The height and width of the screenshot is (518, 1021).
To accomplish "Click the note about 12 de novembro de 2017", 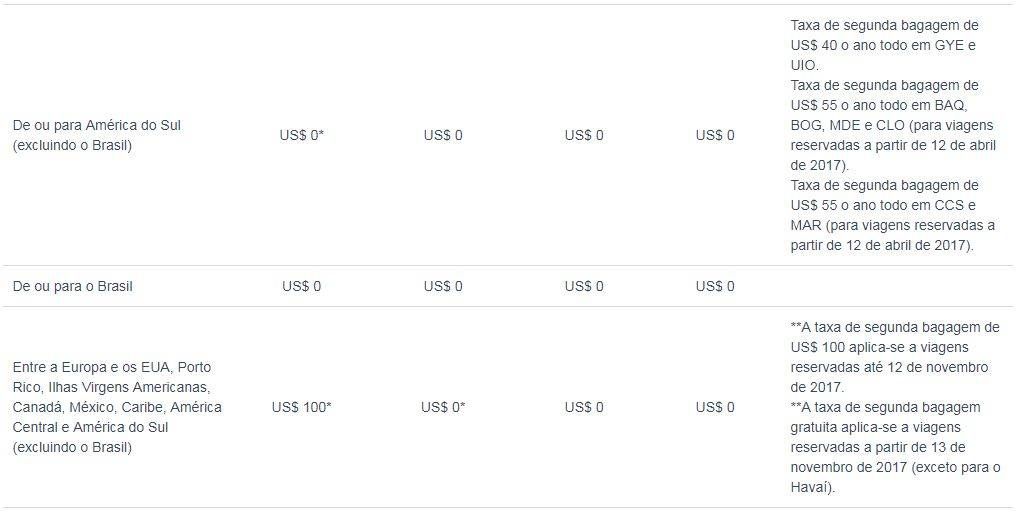I will click(895, 357).
